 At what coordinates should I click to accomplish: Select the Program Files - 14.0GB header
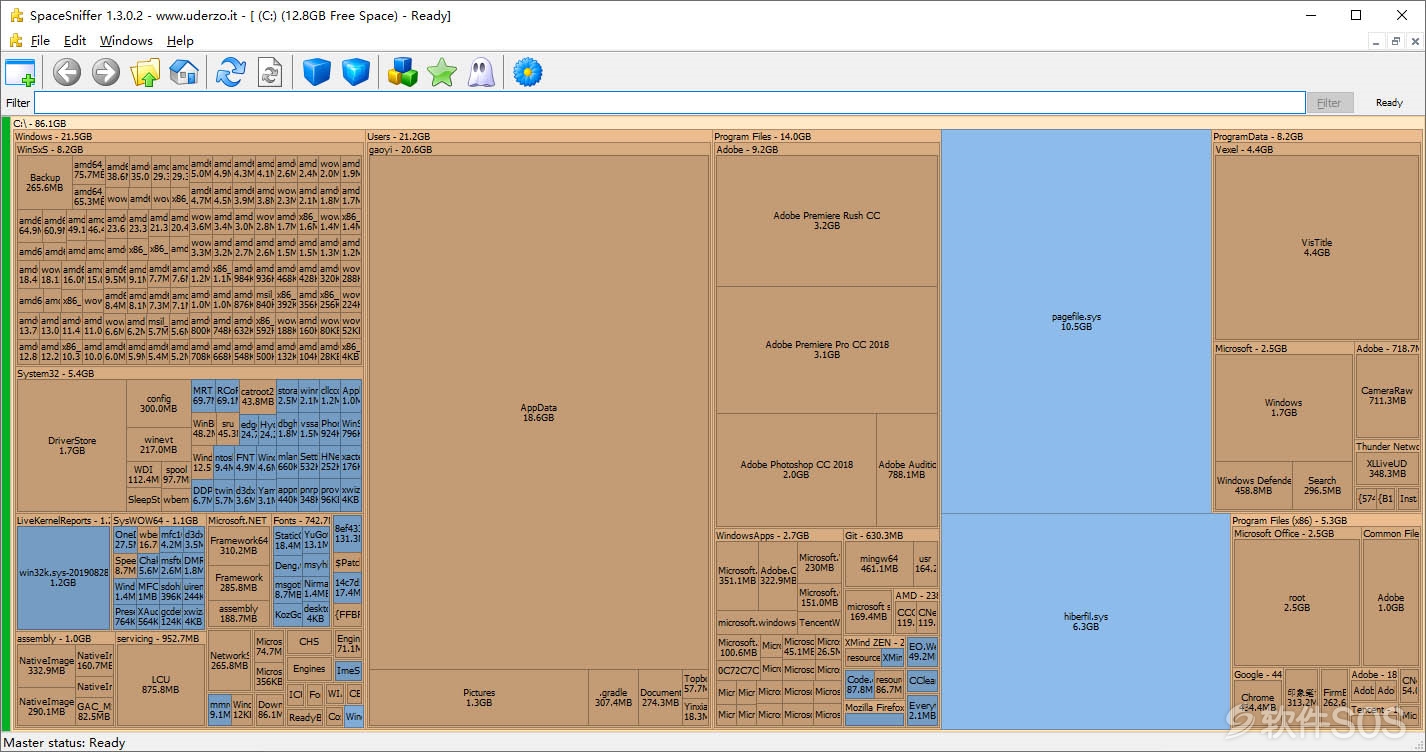[826, 136]
